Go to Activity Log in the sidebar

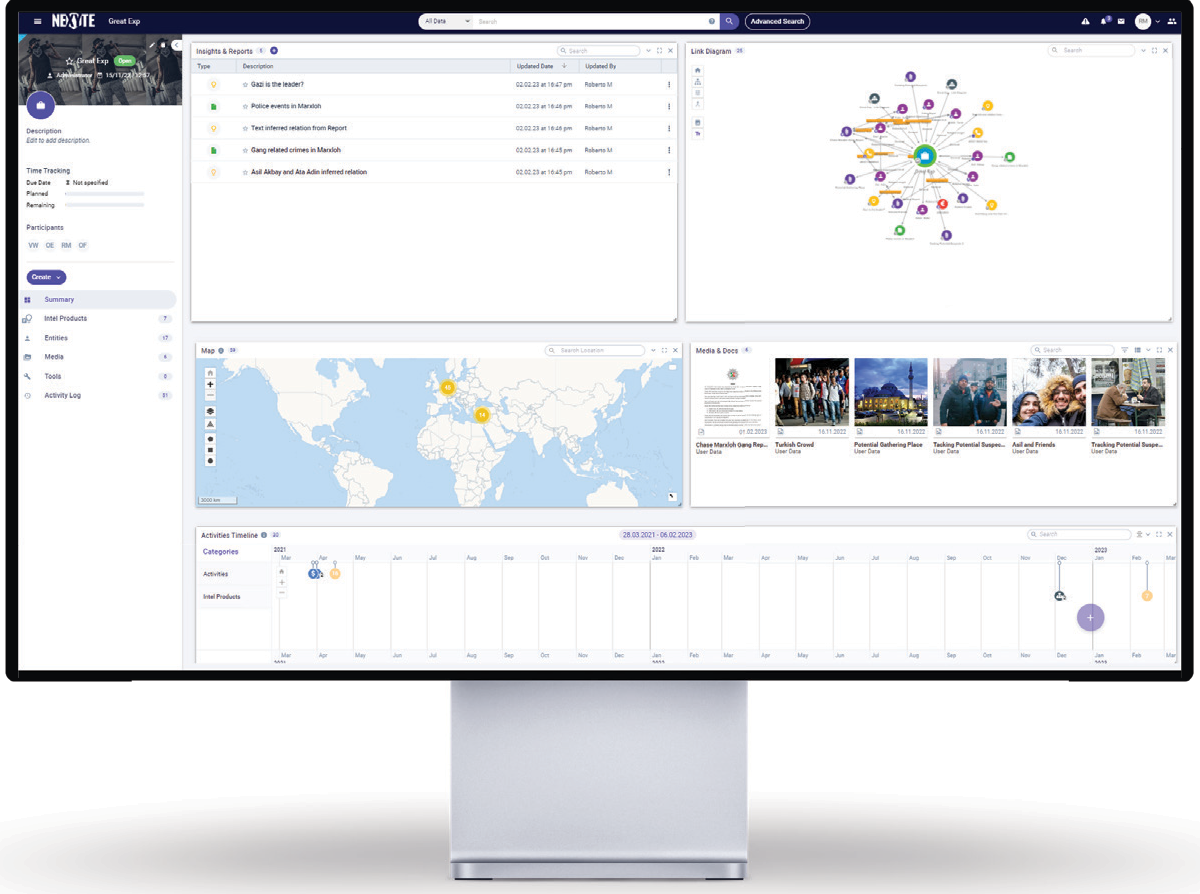click(62, 396)
